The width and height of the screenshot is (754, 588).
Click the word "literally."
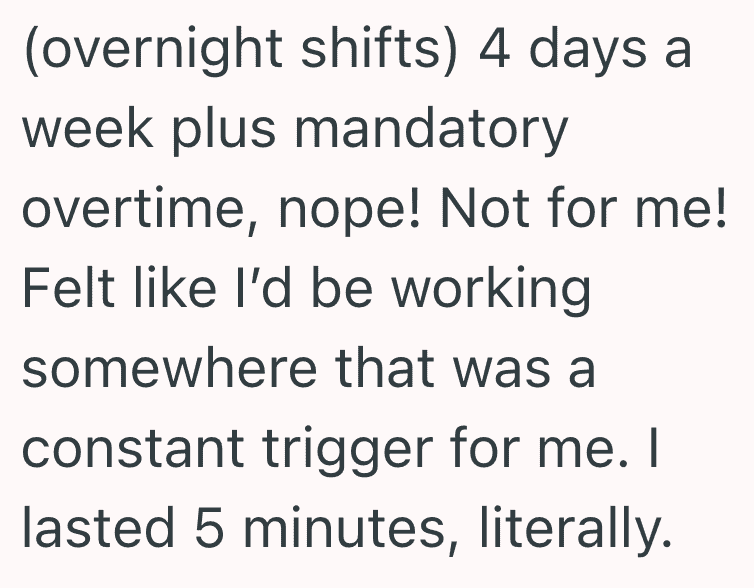click(575, 530)
